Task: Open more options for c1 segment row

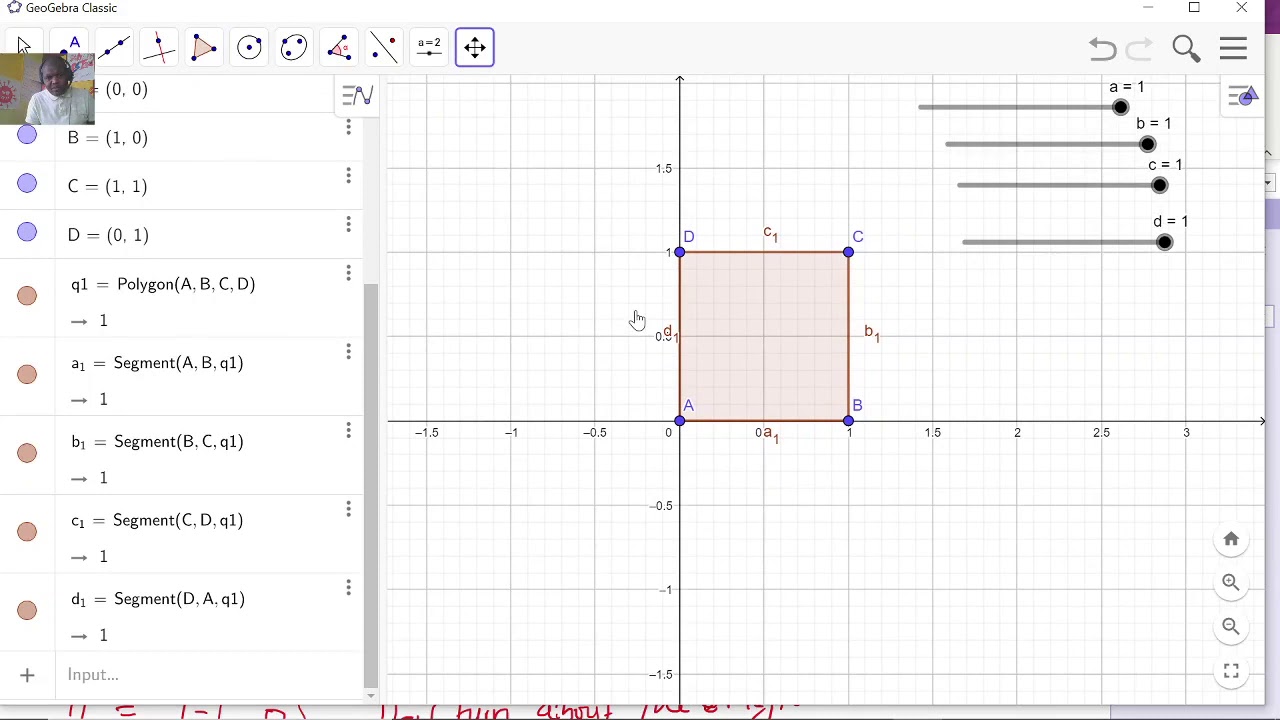Action: click(348, 510)
